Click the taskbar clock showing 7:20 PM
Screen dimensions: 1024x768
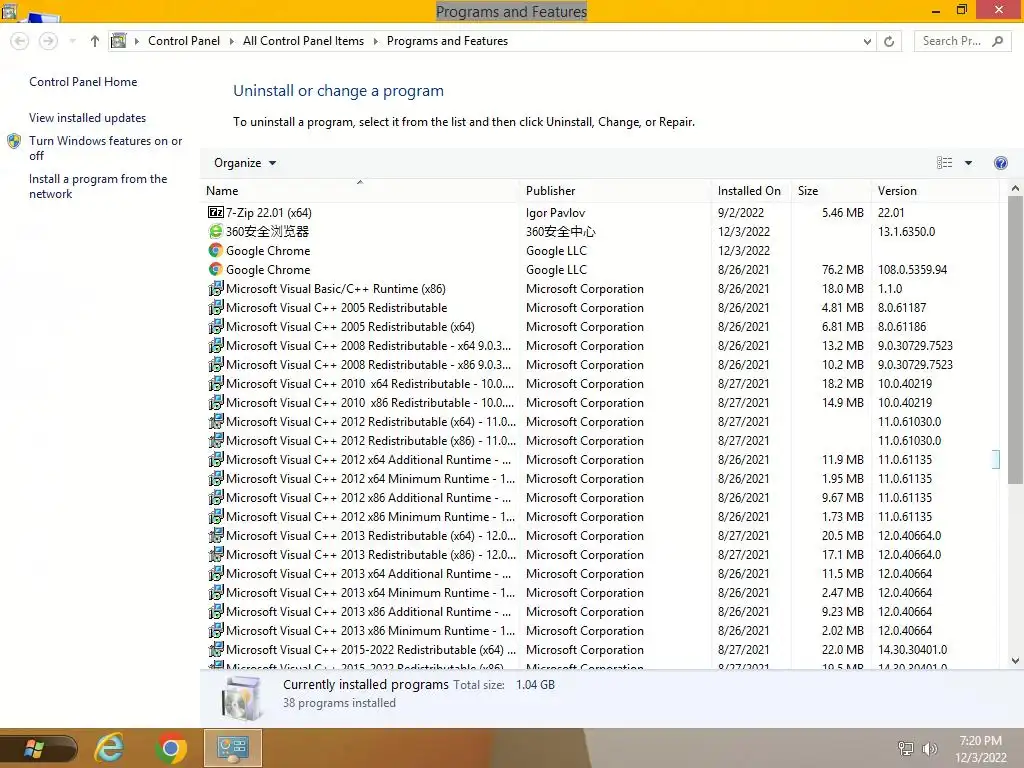click(980, 748)
